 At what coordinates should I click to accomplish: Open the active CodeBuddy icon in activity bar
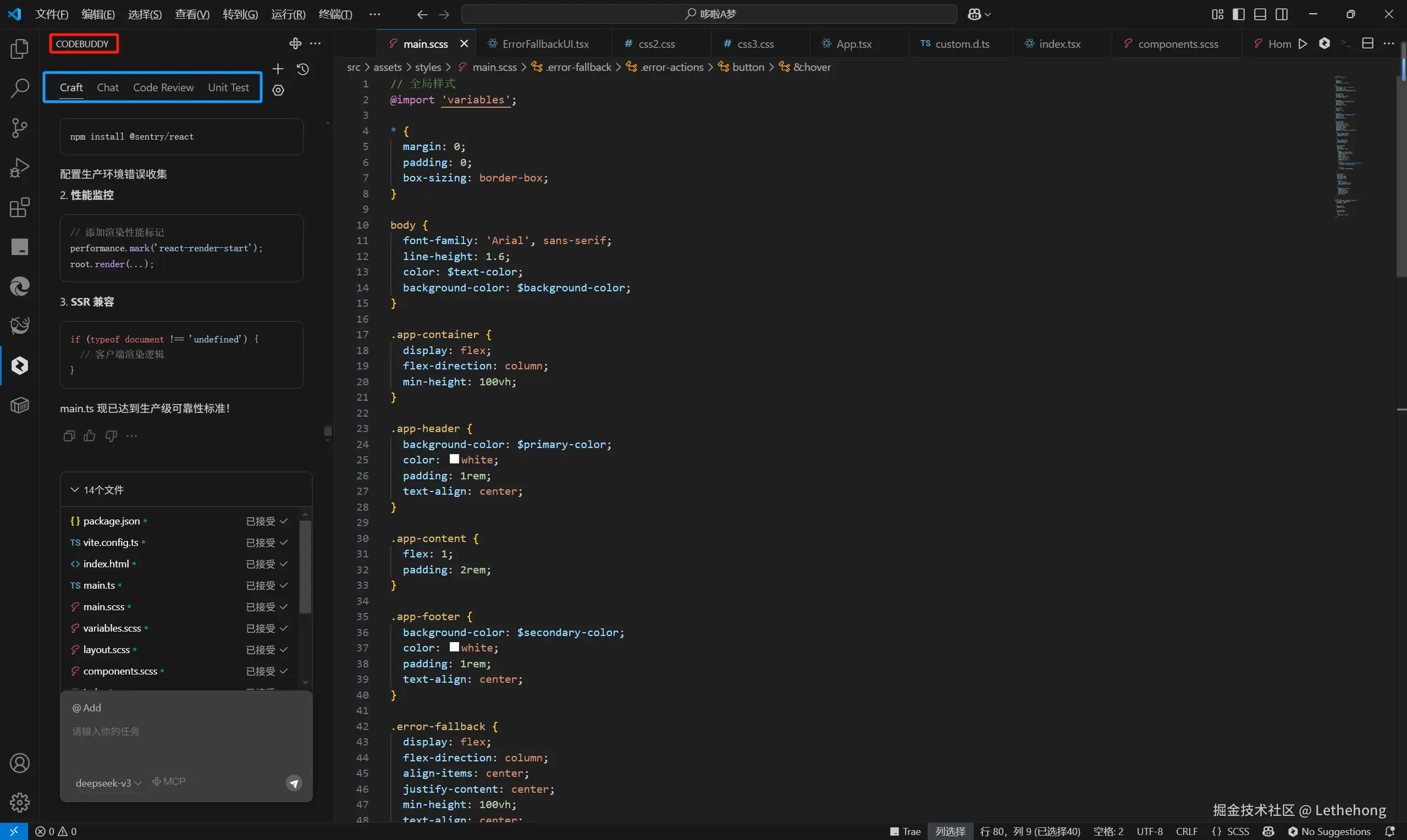coord(20,366)
